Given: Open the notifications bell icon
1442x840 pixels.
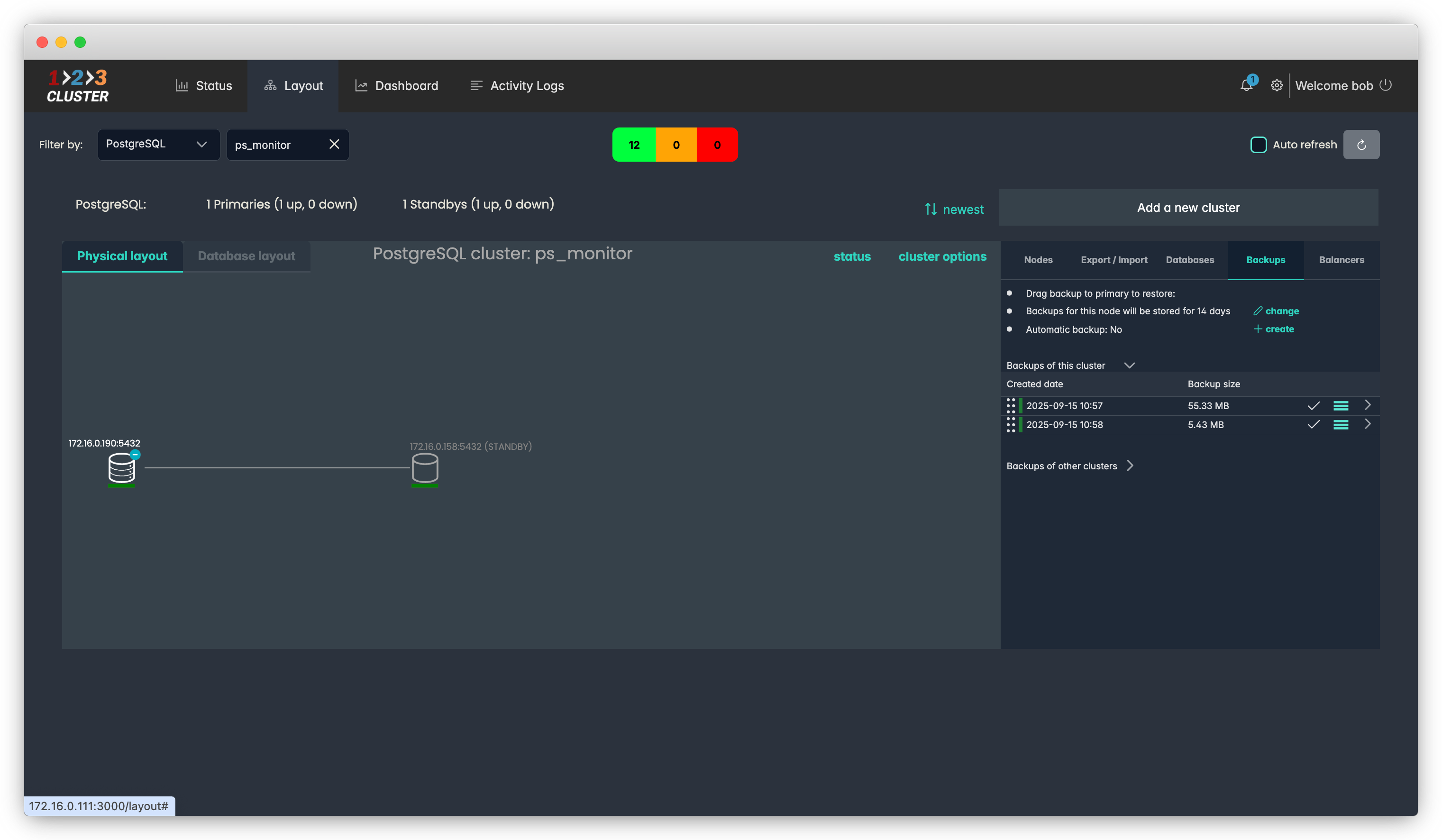Looking at the screenshot, I should (x=1246, y=85).
